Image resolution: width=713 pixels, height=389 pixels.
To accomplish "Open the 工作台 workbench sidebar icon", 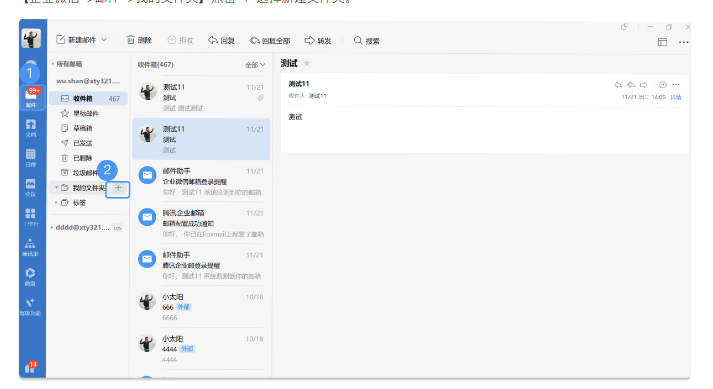I will pos(31,217).
